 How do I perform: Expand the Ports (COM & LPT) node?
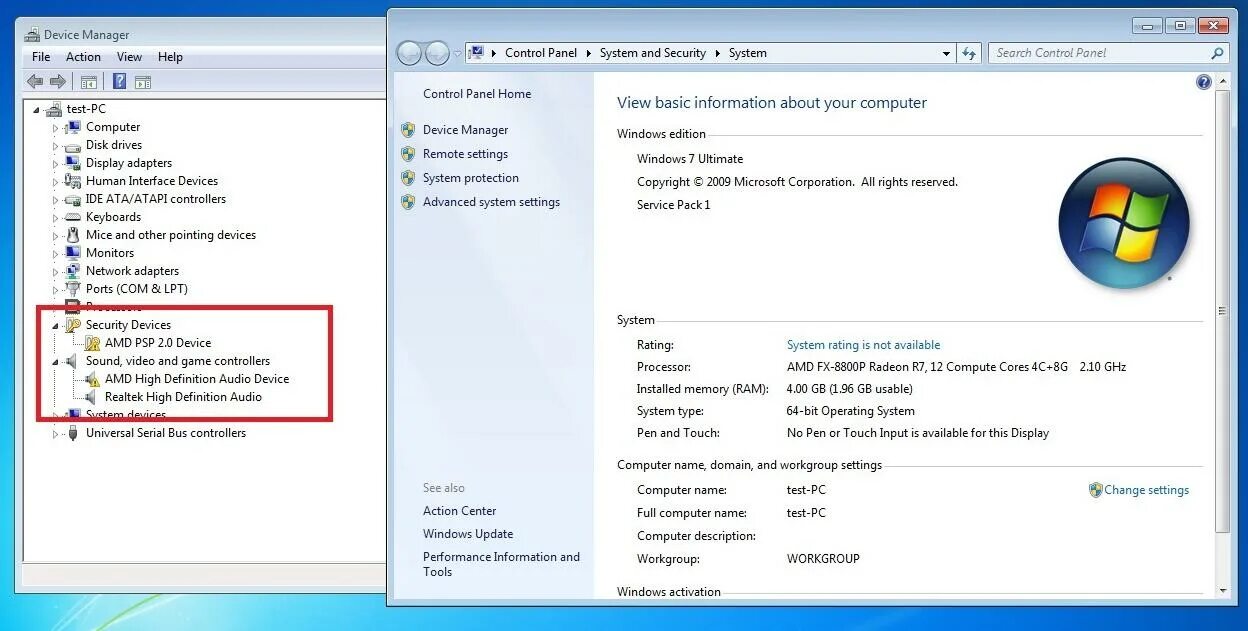point(56,290)
